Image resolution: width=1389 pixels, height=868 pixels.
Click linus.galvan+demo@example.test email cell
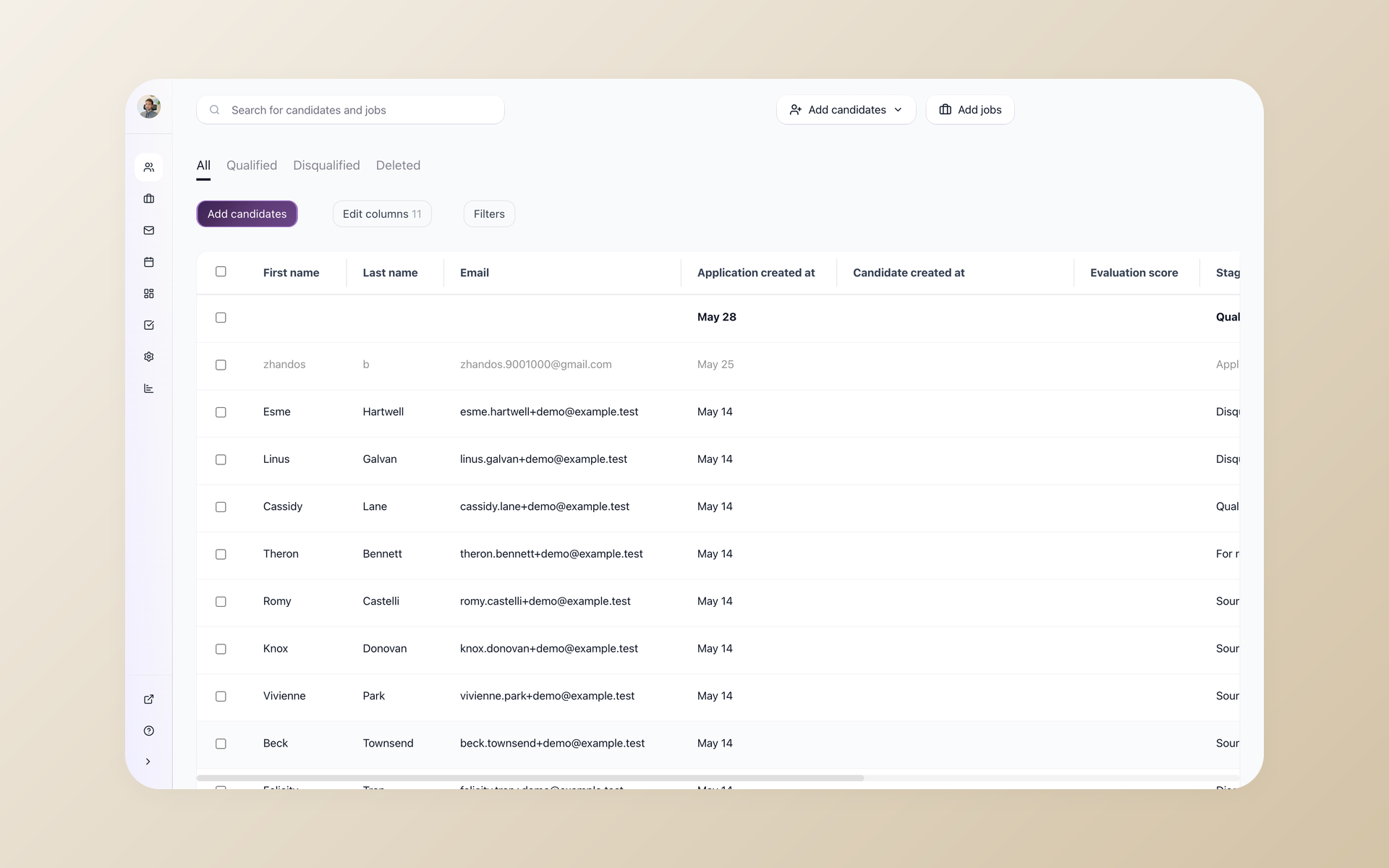coord(543,459)
